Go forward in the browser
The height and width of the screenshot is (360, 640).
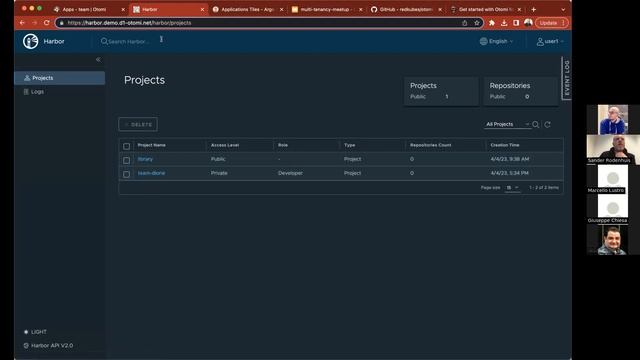(34, 23)
